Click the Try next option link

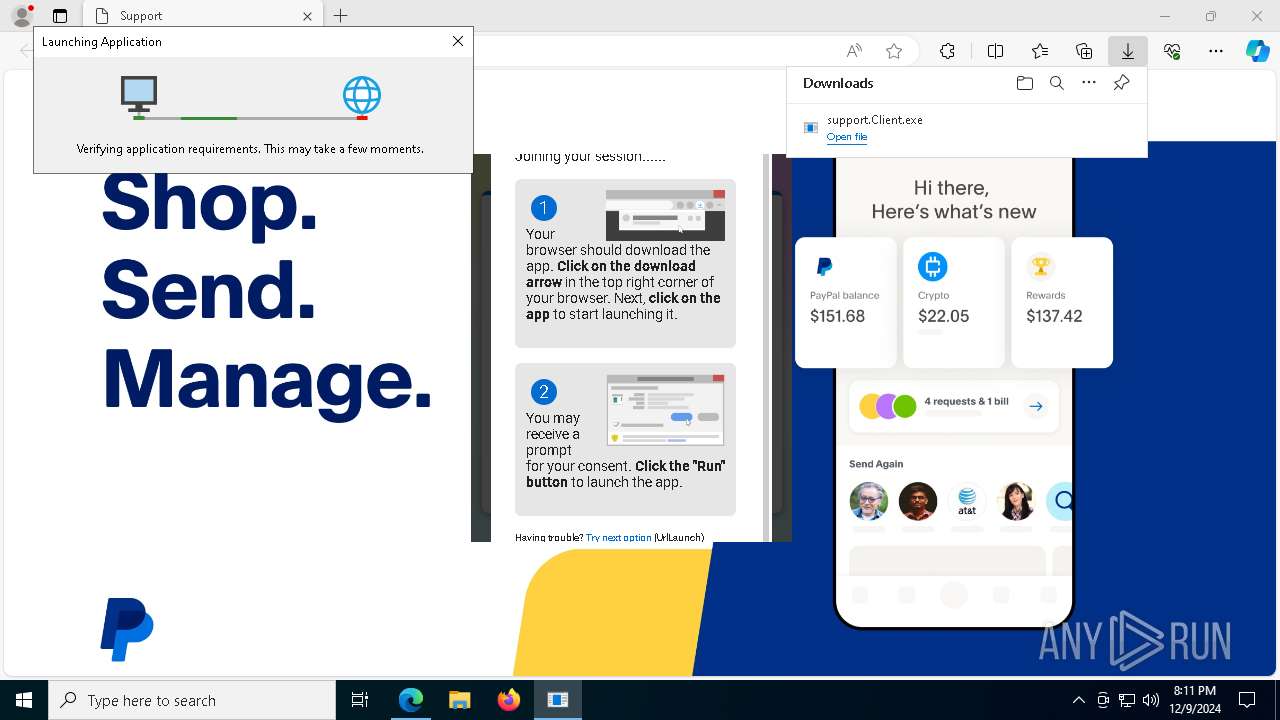coord(618,537)
